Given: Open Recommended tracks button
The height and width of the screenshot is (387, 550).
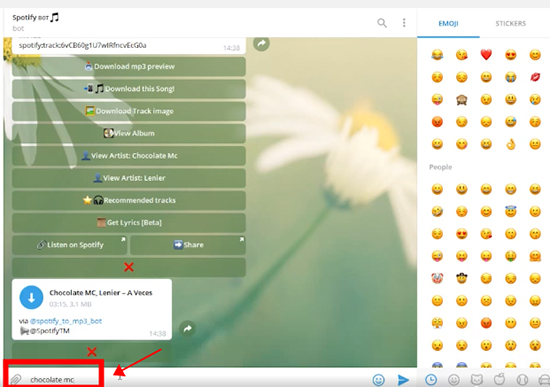Looking at the screenshot, I should [x=129, y=200].
